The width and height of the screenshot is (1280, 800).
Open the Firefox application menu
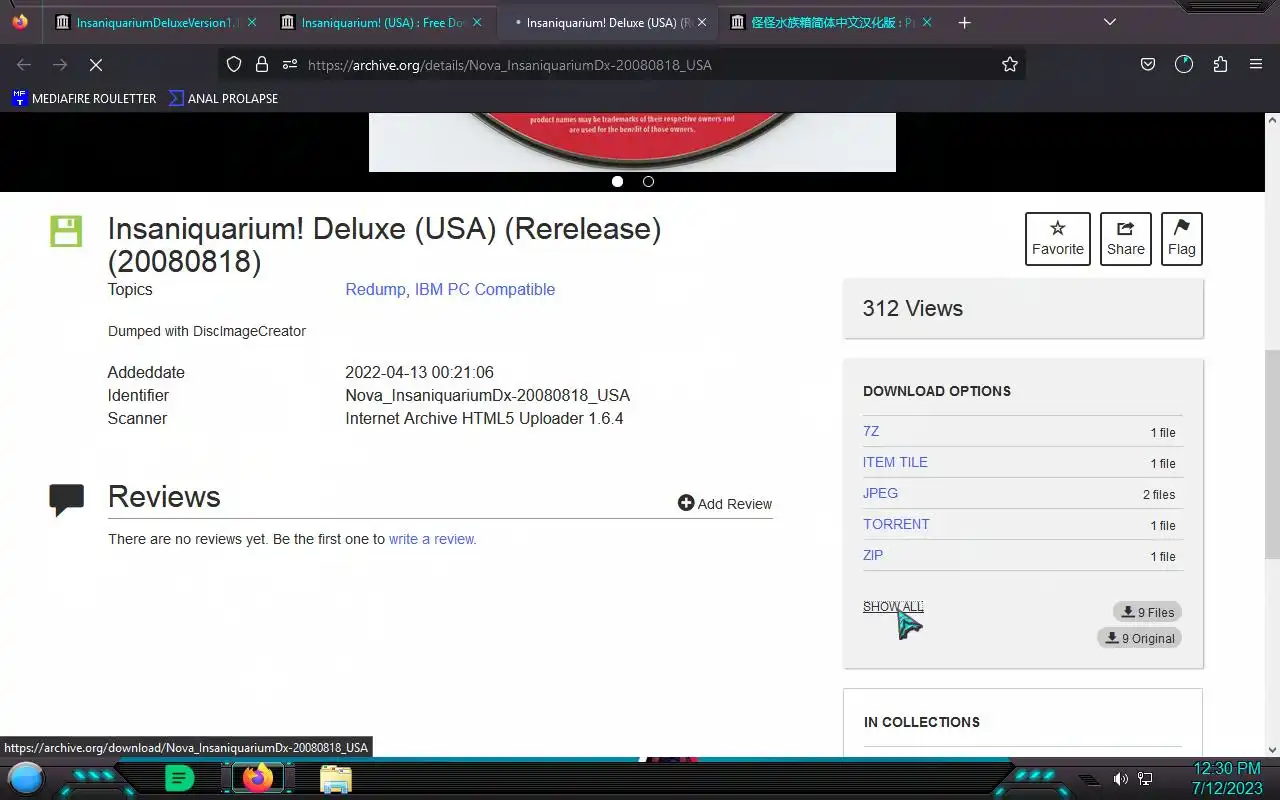click(1256, 64)
